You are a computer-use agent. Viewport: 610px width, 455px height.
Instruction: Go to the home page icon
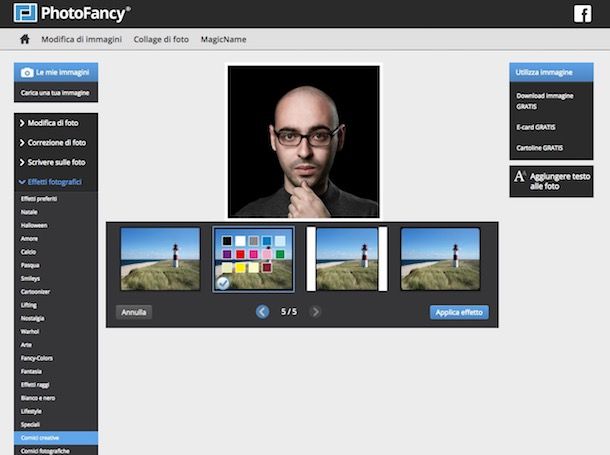coord(25,39)
